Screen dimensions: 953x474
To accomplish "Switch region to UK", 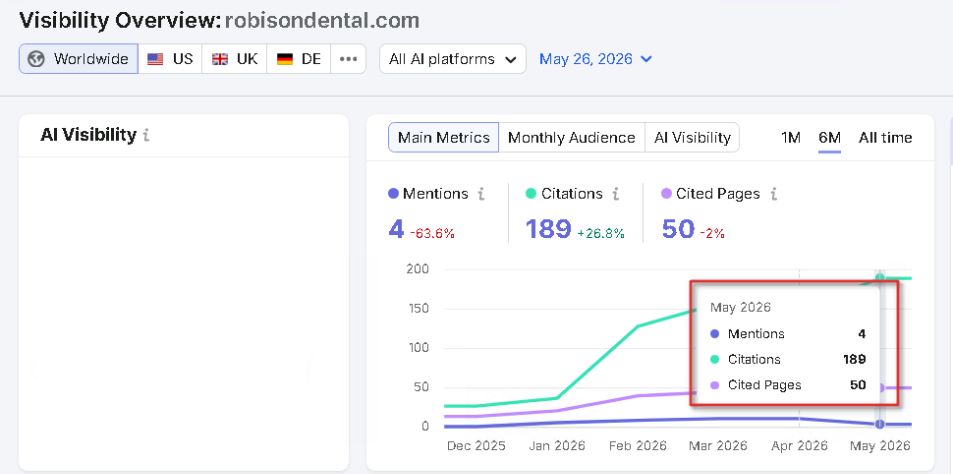I will (235, 59).
